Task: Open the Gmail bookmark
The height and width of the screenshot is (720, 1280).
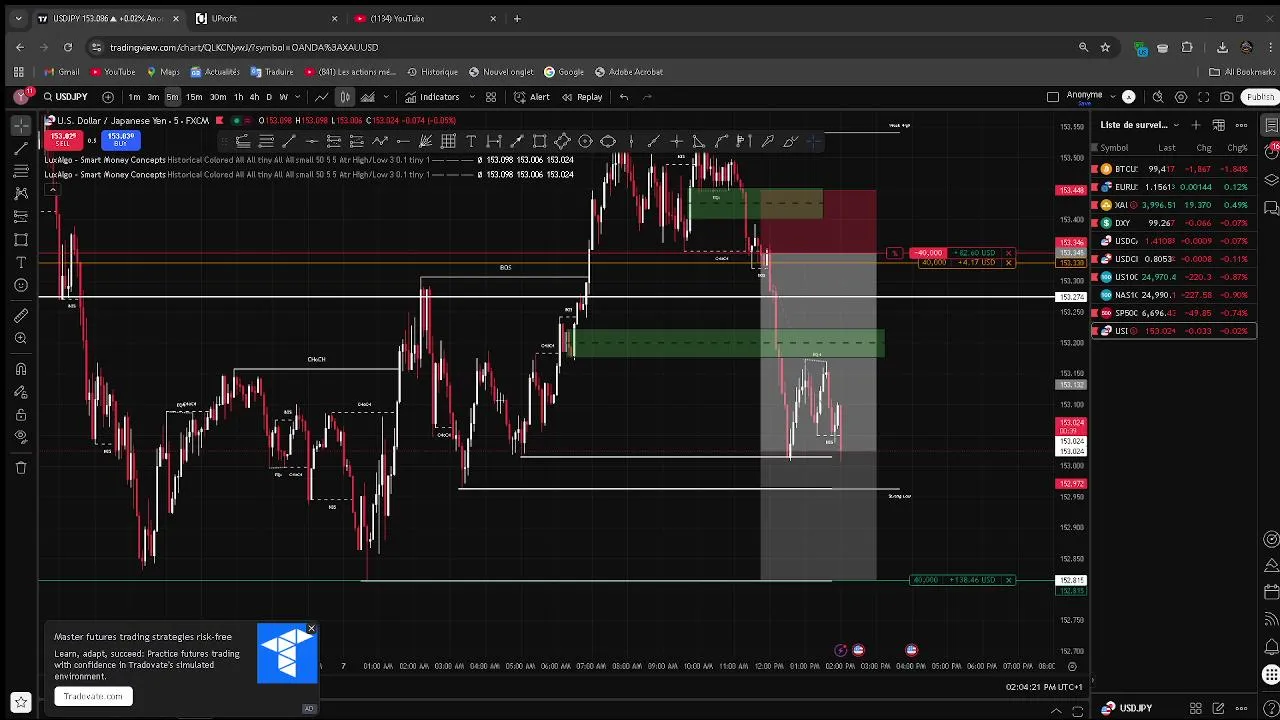Action: [62, 72]
